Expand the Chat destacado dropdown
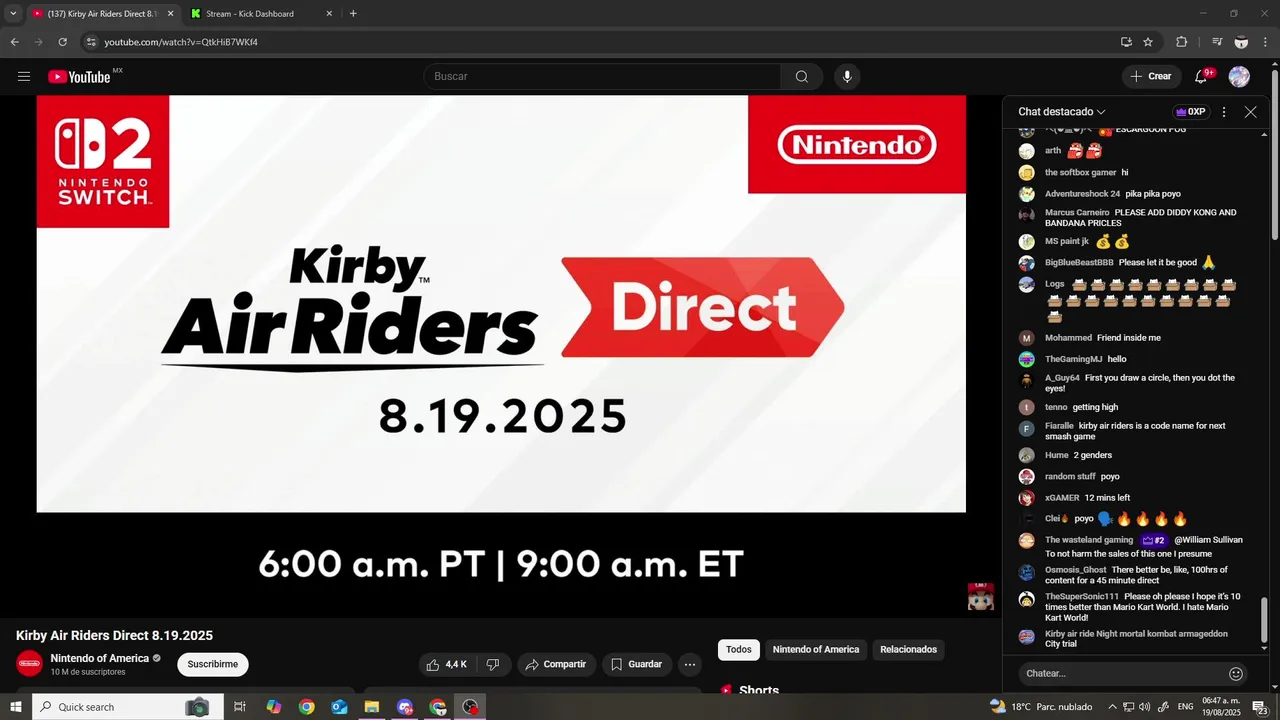Image resolution: width=1280 pixels, height=720 pixels. click(x=1062, y=112)
